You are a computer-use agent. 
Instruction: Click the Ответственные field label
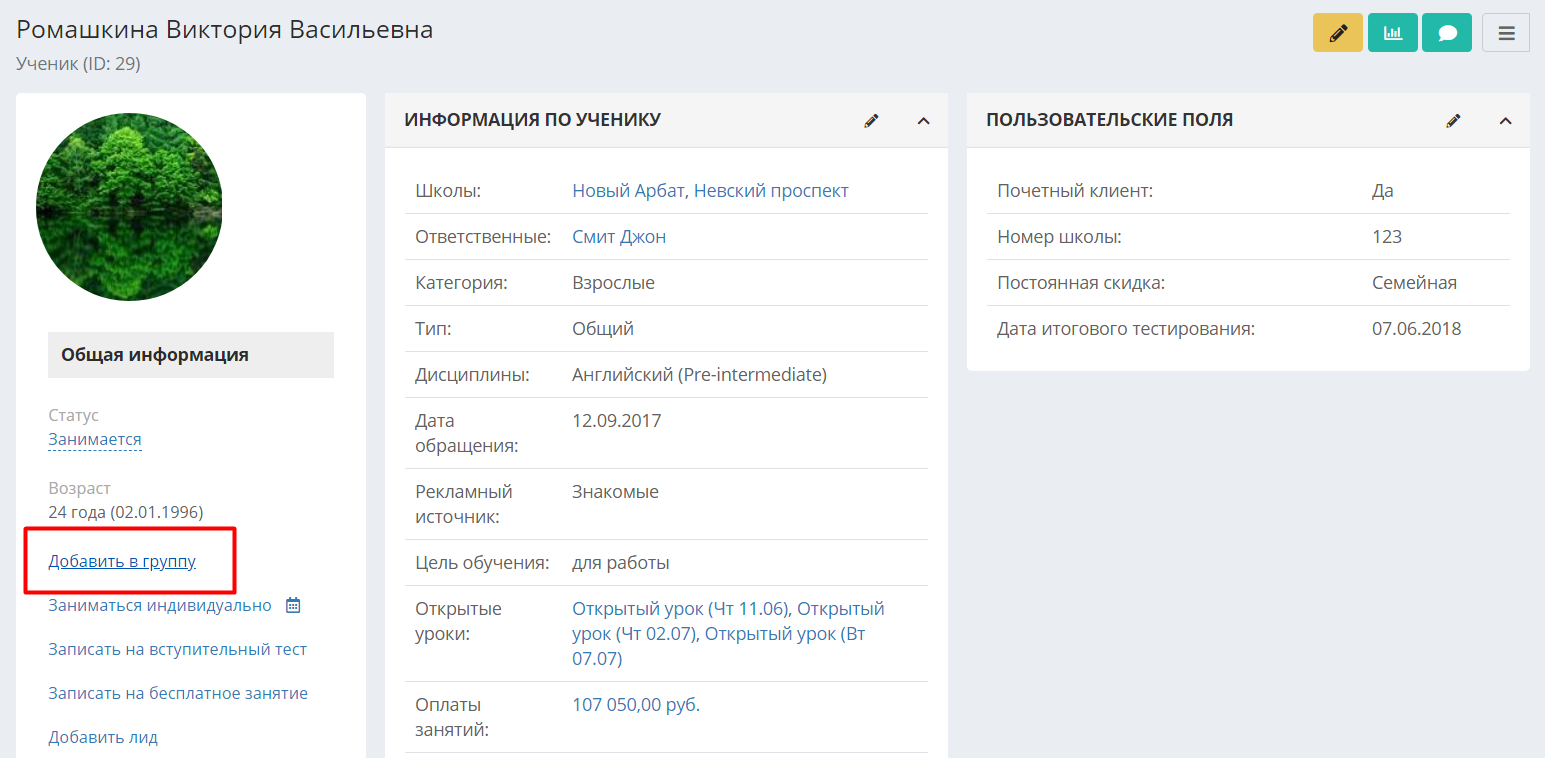coord(483,236)
